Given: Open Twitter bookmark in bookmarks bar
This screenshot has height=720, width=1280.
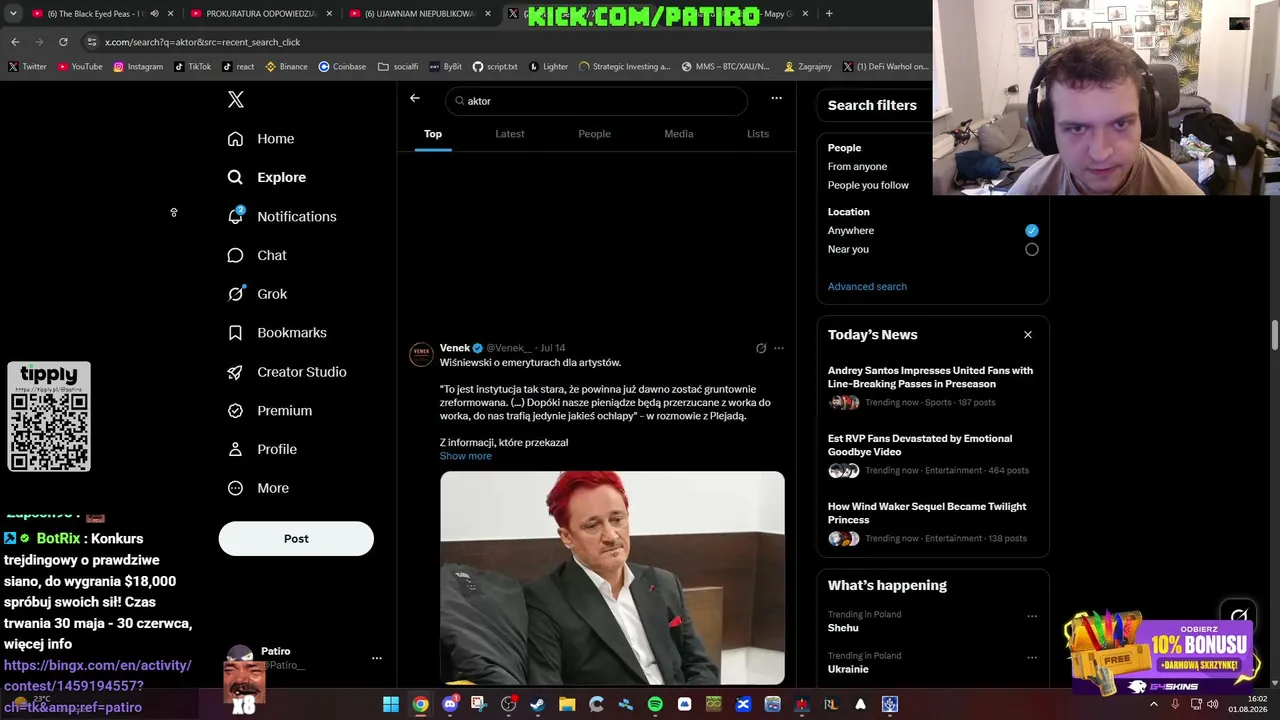Looking at the screenshot, I should [x=28, y=67].
